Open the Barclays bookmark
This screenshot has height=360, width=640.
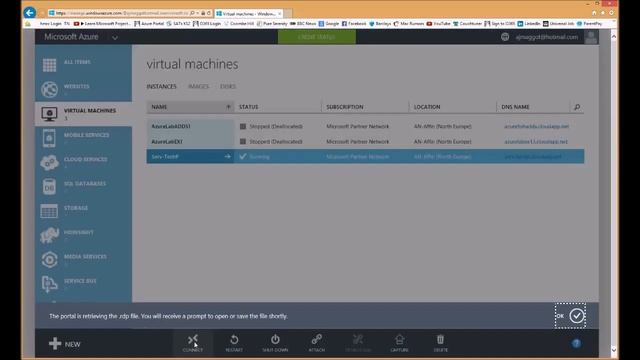[x=380, y=24]
